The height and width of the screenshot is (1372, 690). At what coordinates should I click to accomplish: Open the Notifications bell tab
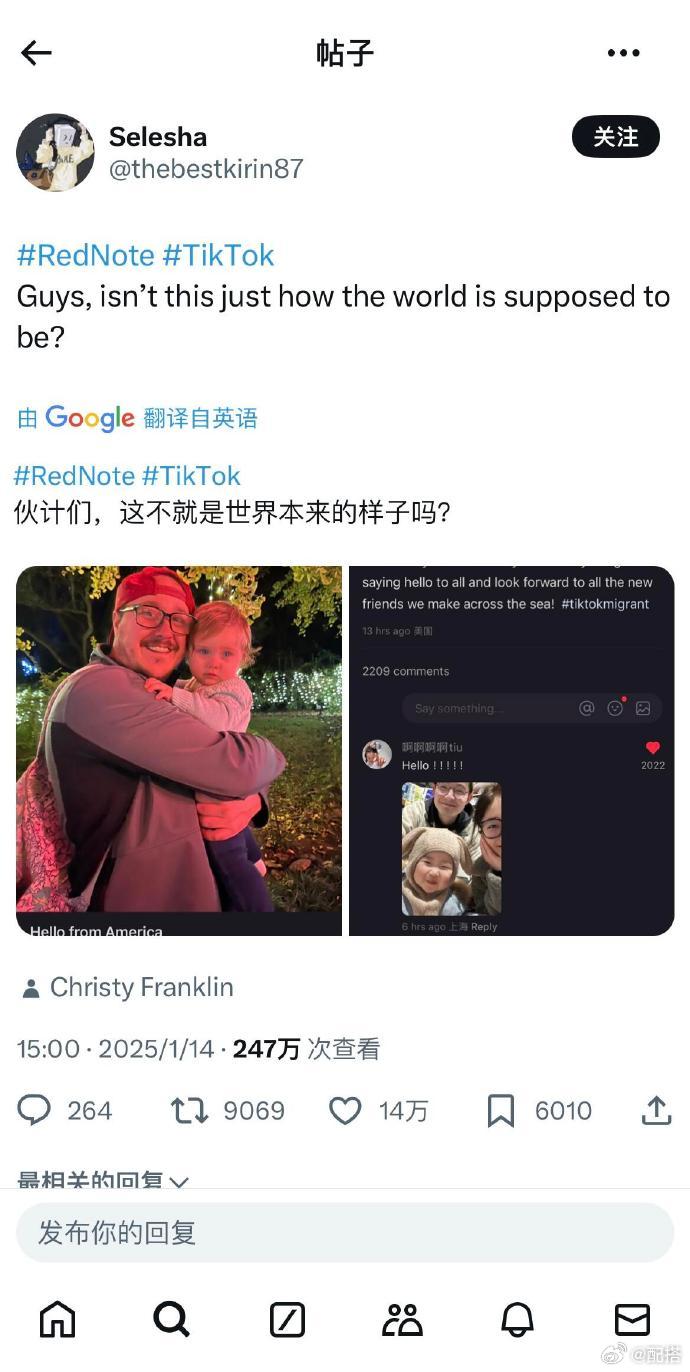pyautogui.click(x=517, y=1320)
